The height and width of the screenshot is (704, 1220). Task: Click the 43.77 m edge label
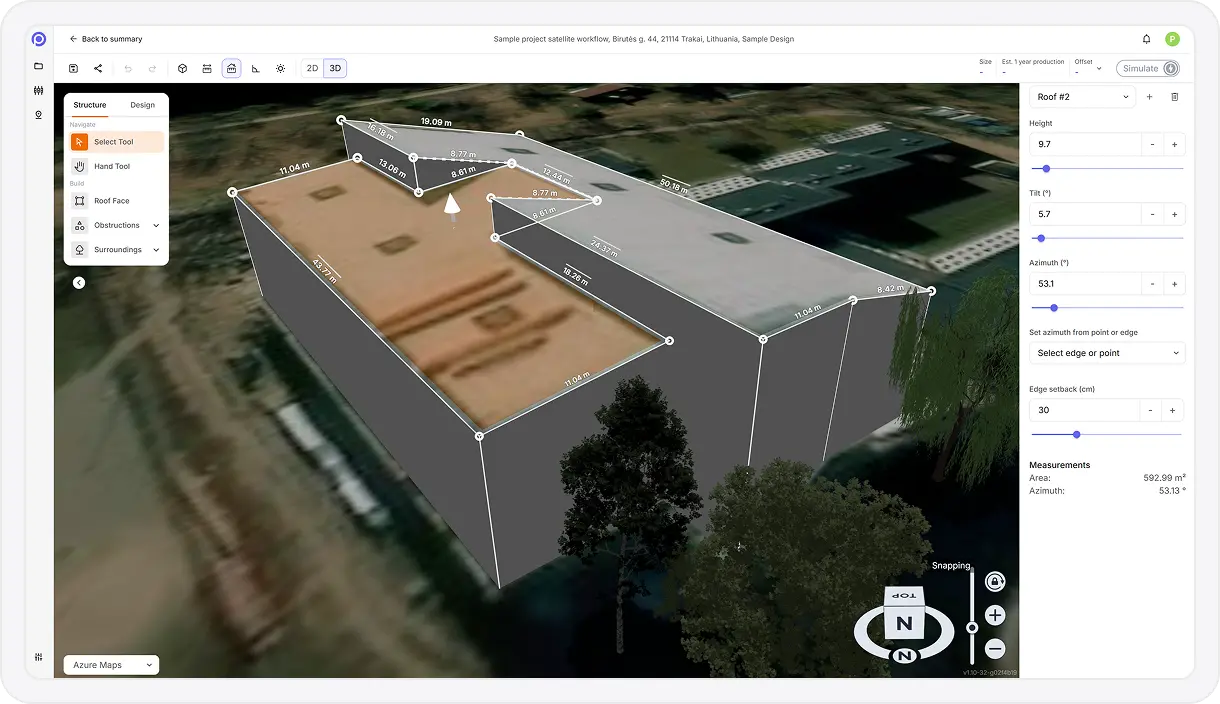[324, 271]
